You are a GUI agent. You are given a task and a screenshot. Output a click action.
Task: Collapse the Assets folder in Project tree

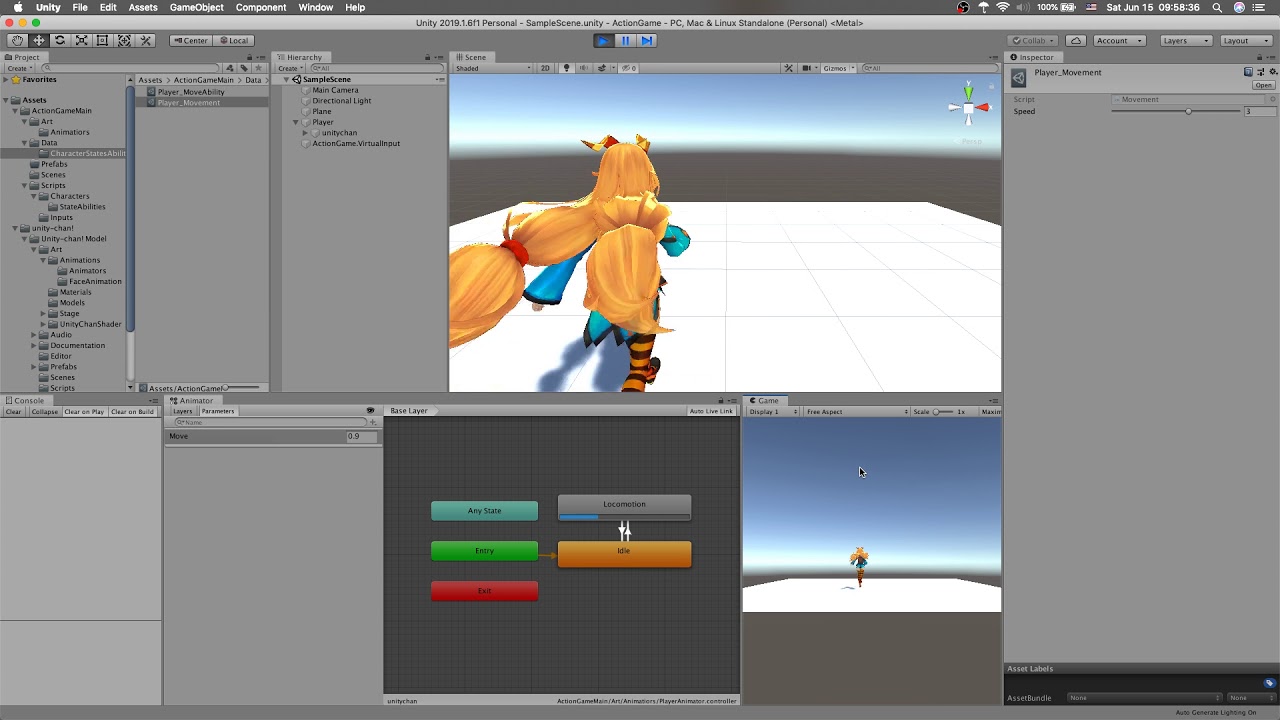tap(6, 100)
